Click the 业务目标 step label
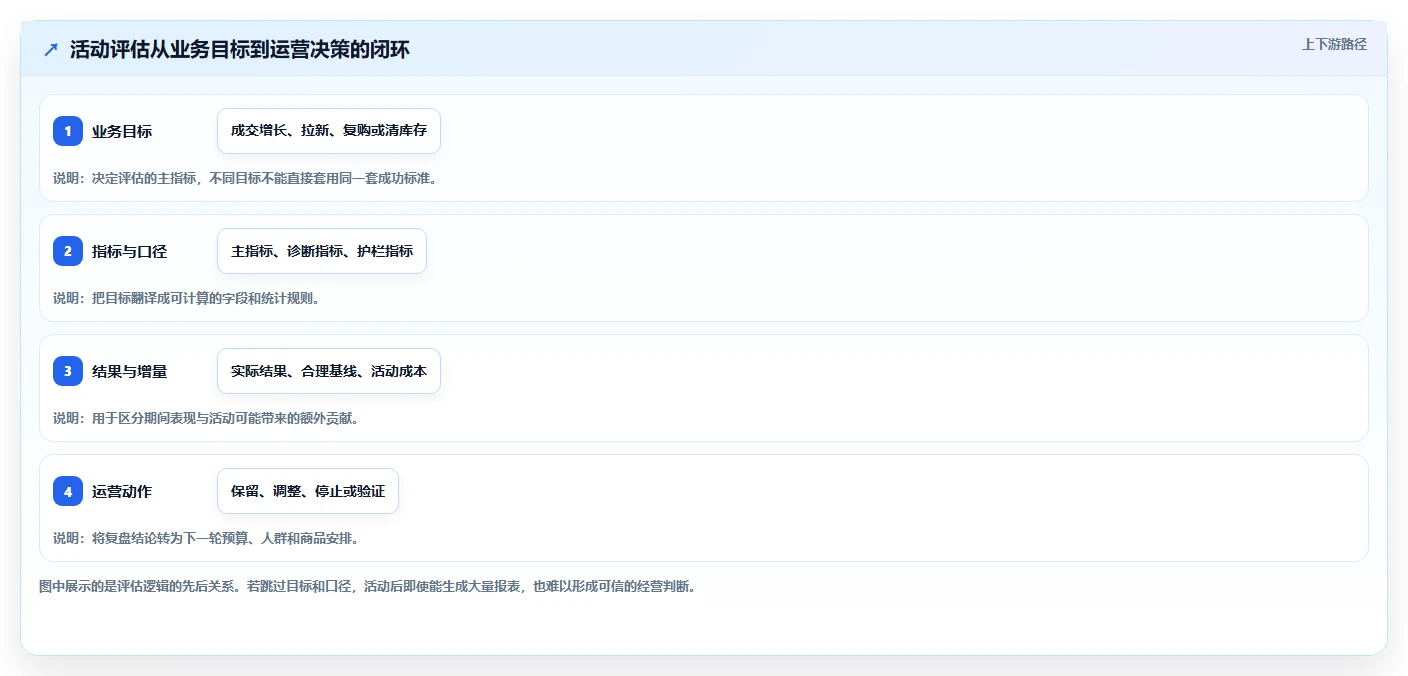The height and width of the screenshot is (676, 1408). pyautogui.click(x=122, y=132)
